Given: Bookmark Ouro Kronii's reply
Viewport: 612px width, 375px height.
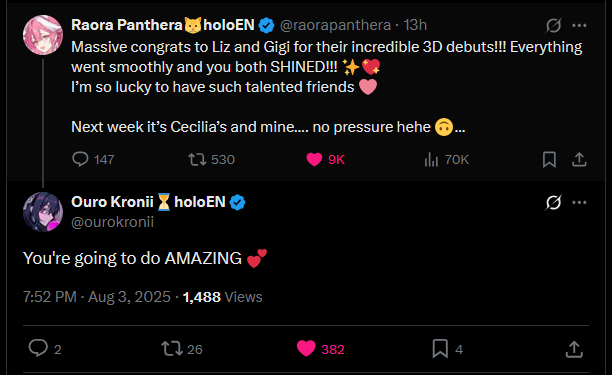Looking at the screenshot, I should (x=440, y=348).
